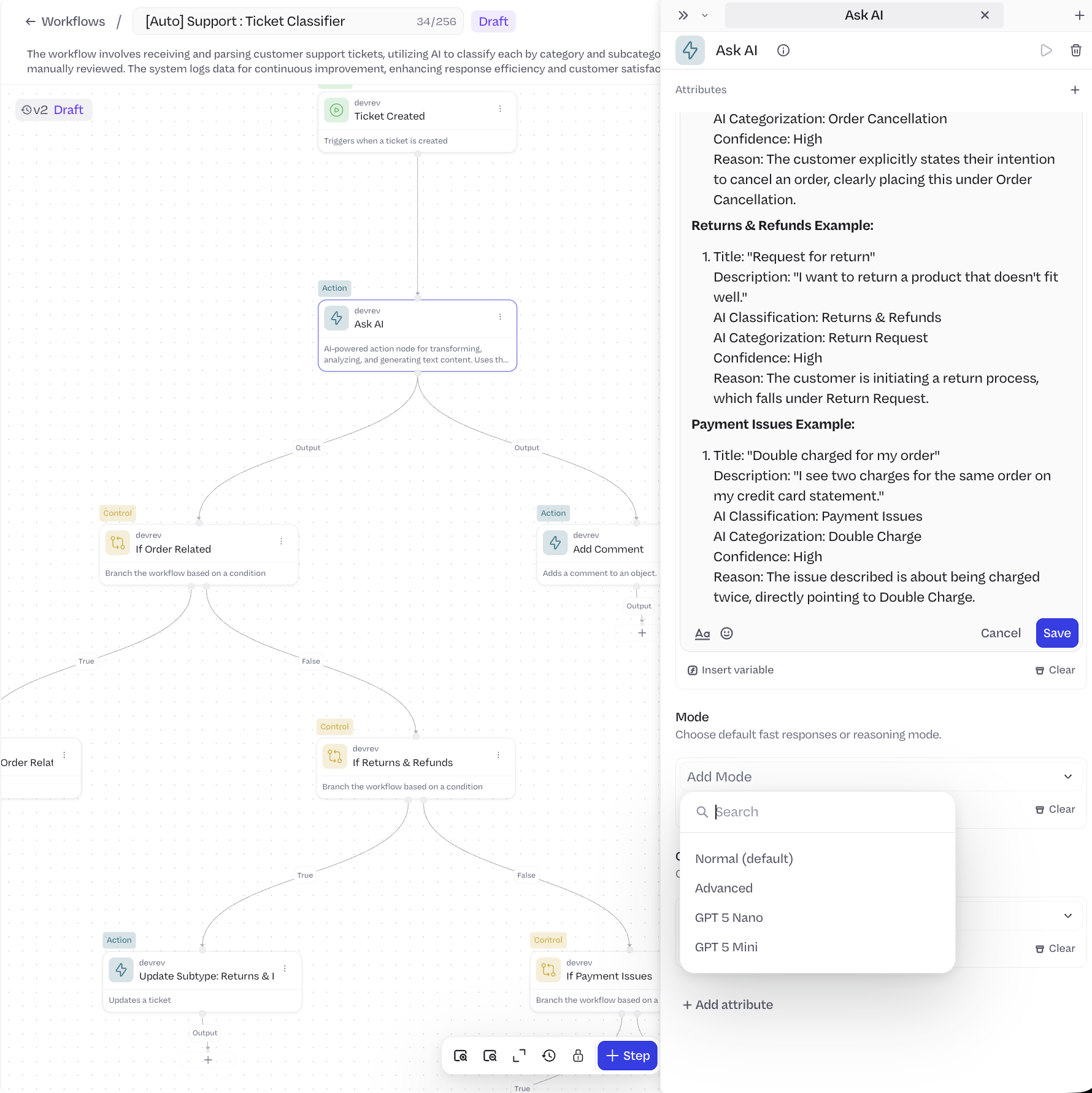The height and width of the screenshot is (1093, 1092).
Task: Add a step after Add Comment output
Action: [x=642, y=633]
